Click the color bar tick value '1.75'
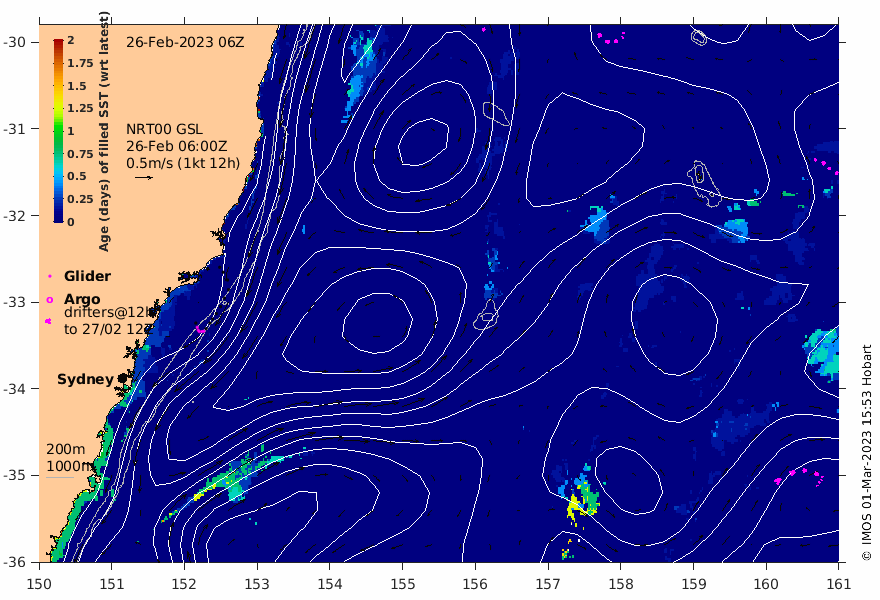The image size is (880, 600). click(x=80, y=63)
